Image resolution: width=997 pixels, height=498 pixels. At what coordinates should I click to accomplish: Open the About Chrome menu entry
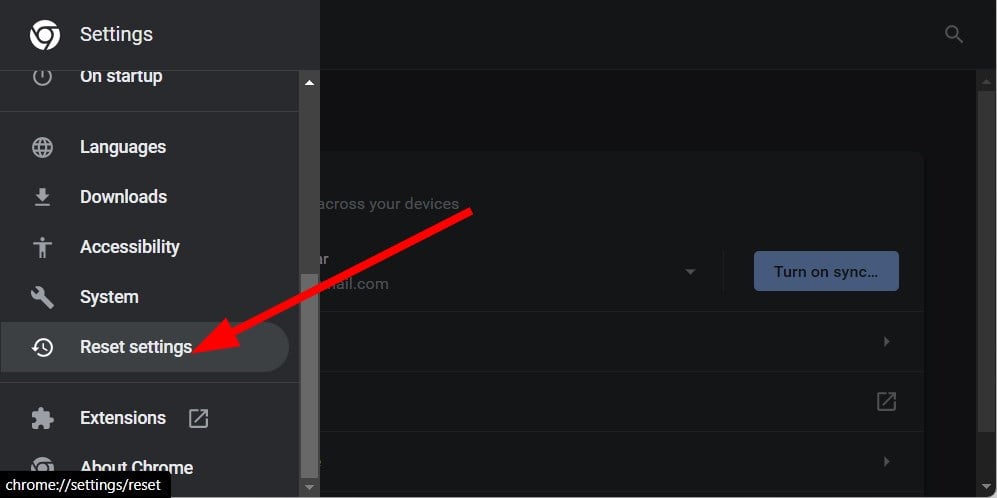click(x=136, y=467)
